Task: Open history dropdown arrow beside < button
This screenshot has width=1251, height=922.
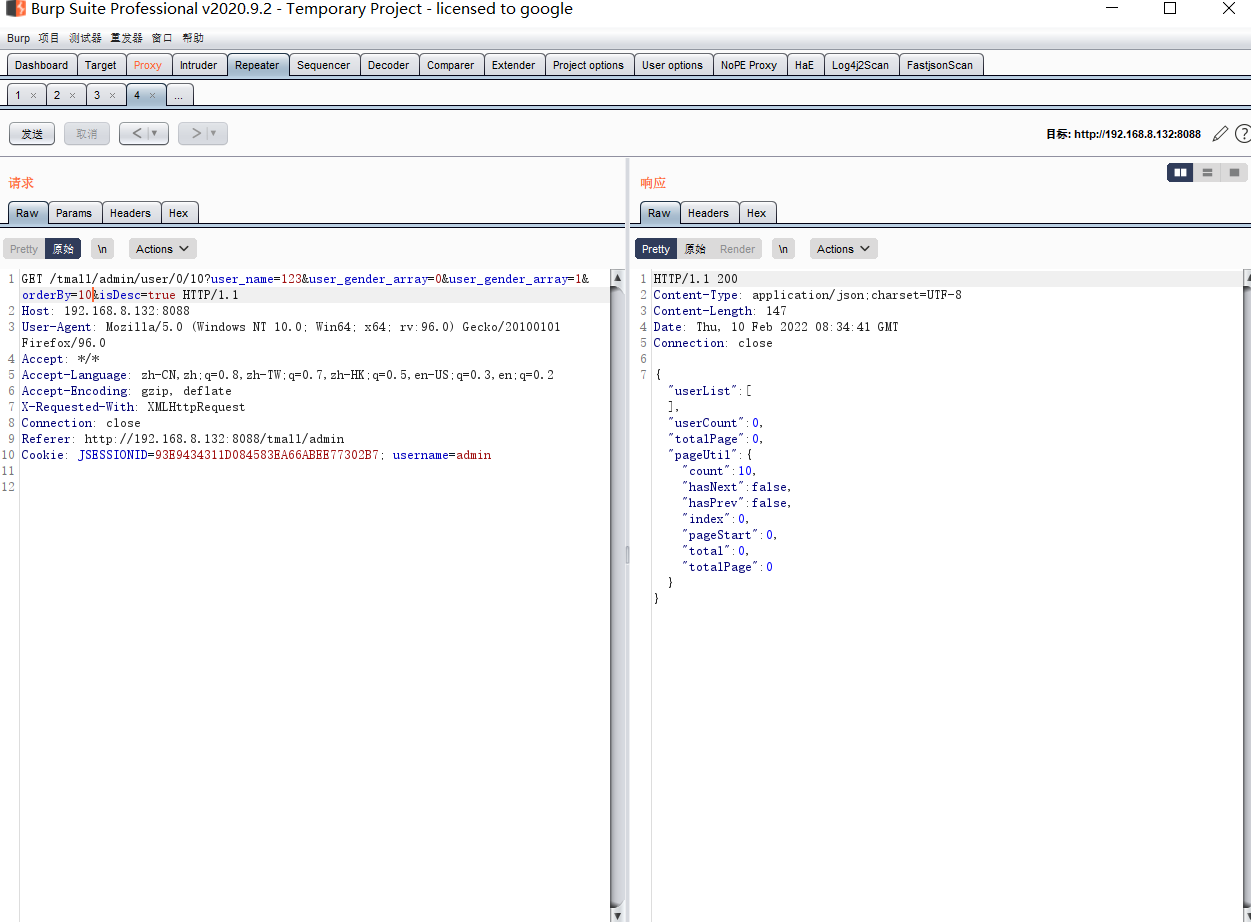Action: (x=156, y=134)
